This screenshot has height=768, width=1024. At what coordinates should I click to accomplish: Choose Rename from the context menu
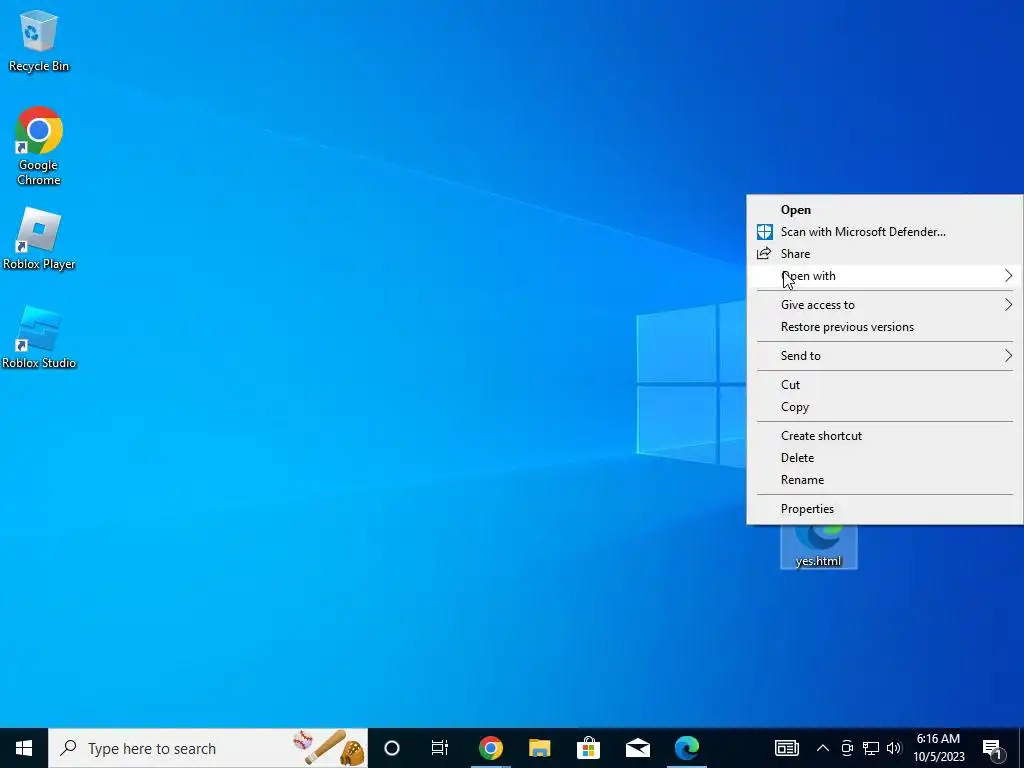coord(884,479)
